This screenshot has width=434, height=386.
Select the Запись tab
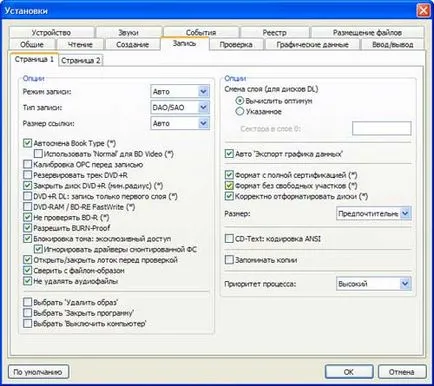click(184, 43)
